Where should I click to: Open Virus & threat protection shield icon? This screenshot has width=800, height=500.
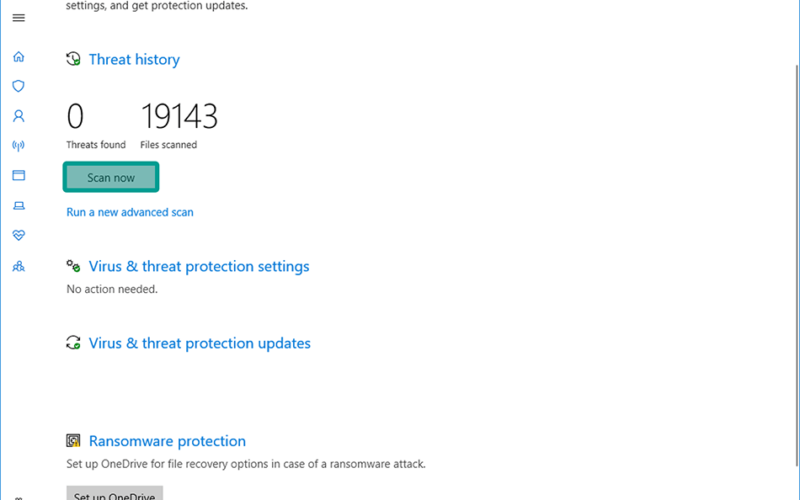(18, 86)
